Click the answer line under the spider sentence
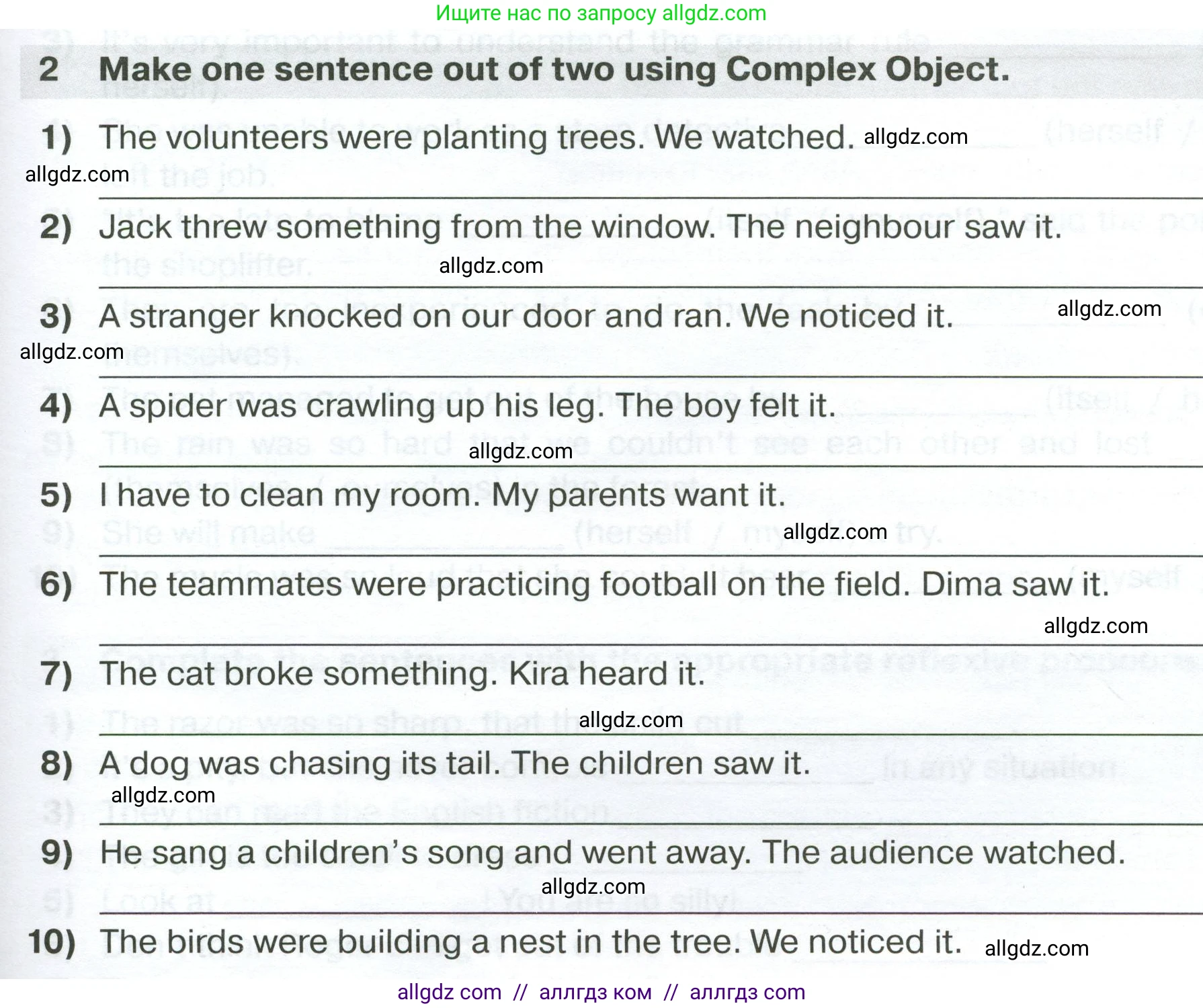The image size is (1203, 1008). pyautogui.click(x=651, y=466)
